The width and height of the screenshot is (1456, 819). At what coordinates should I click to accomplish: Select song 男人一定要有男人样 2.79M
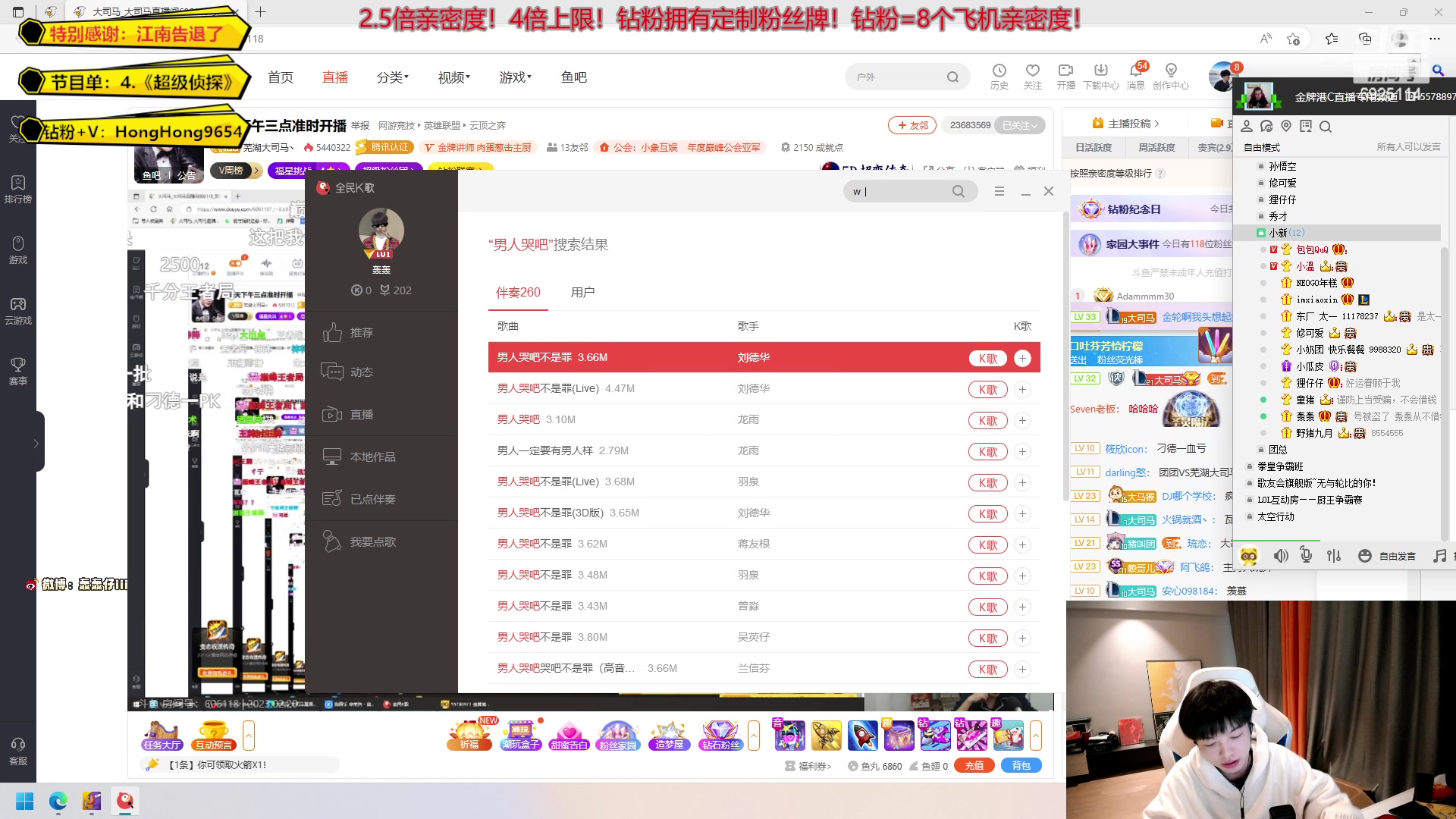[x=563, y=451]
